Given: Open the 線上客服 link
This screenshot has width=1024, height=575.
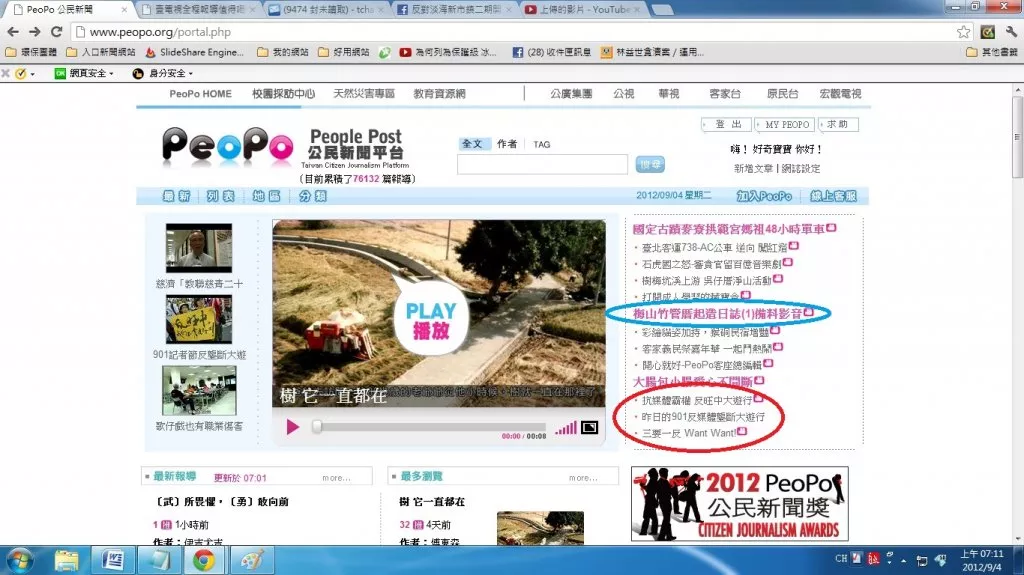Looking at the screenshot, I should [x=833, y=196].
